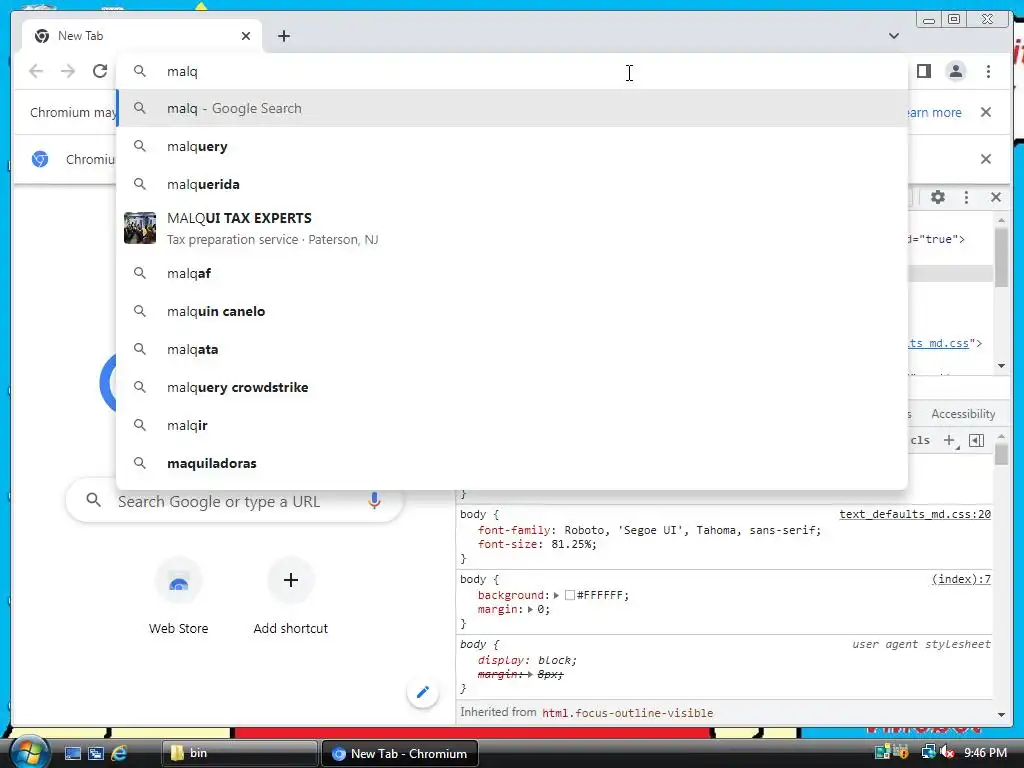Go forward with the forward arrow

click(x=68, y=71)
